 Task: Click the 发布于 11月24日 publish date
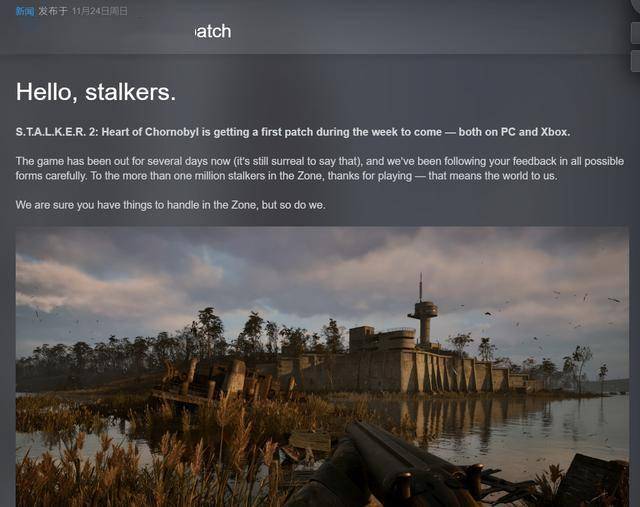(83, 11)
